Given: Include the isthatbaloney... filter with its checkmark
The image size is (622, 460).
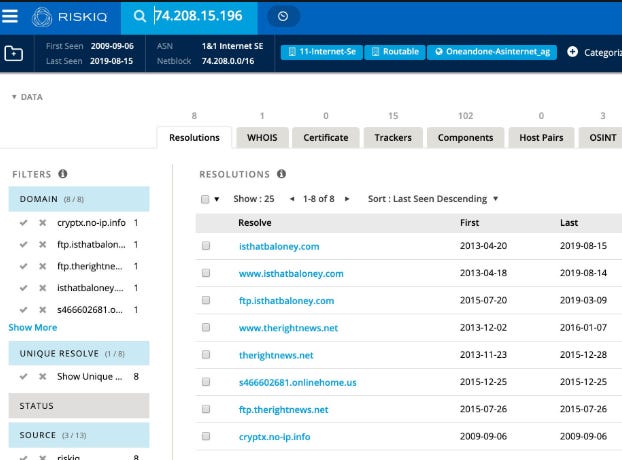Looking at the screenshot, I should tap(23, 288).
